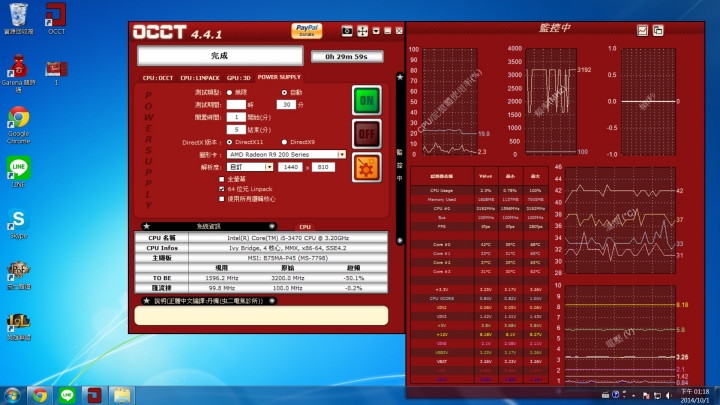This screenshot has width=720, height=405.
Task: Click the idle end field showing 5
Action: [236, 129]
